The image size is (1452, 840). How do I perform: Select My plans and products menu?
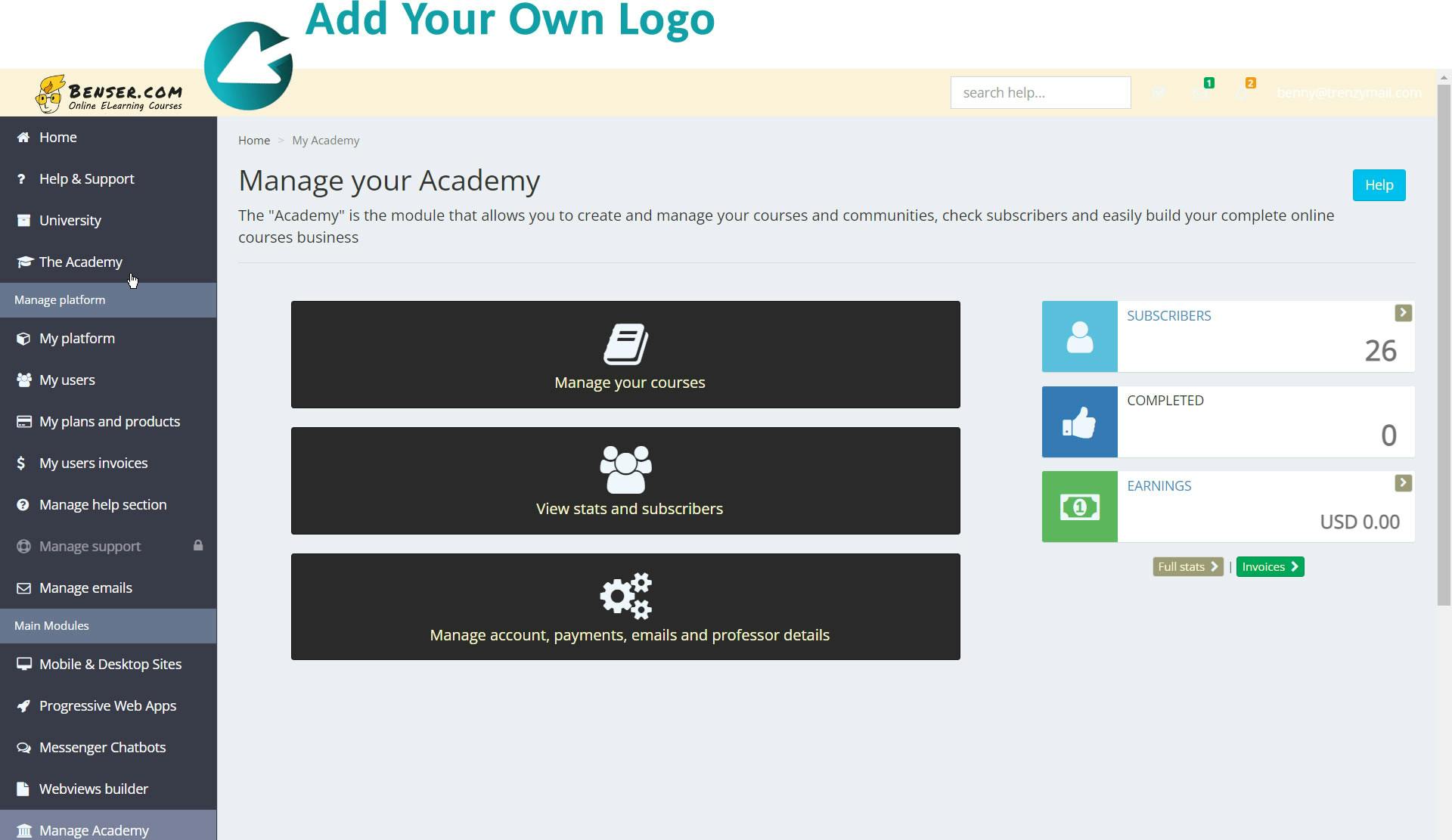pyautogui.click(x=109, y=421)
